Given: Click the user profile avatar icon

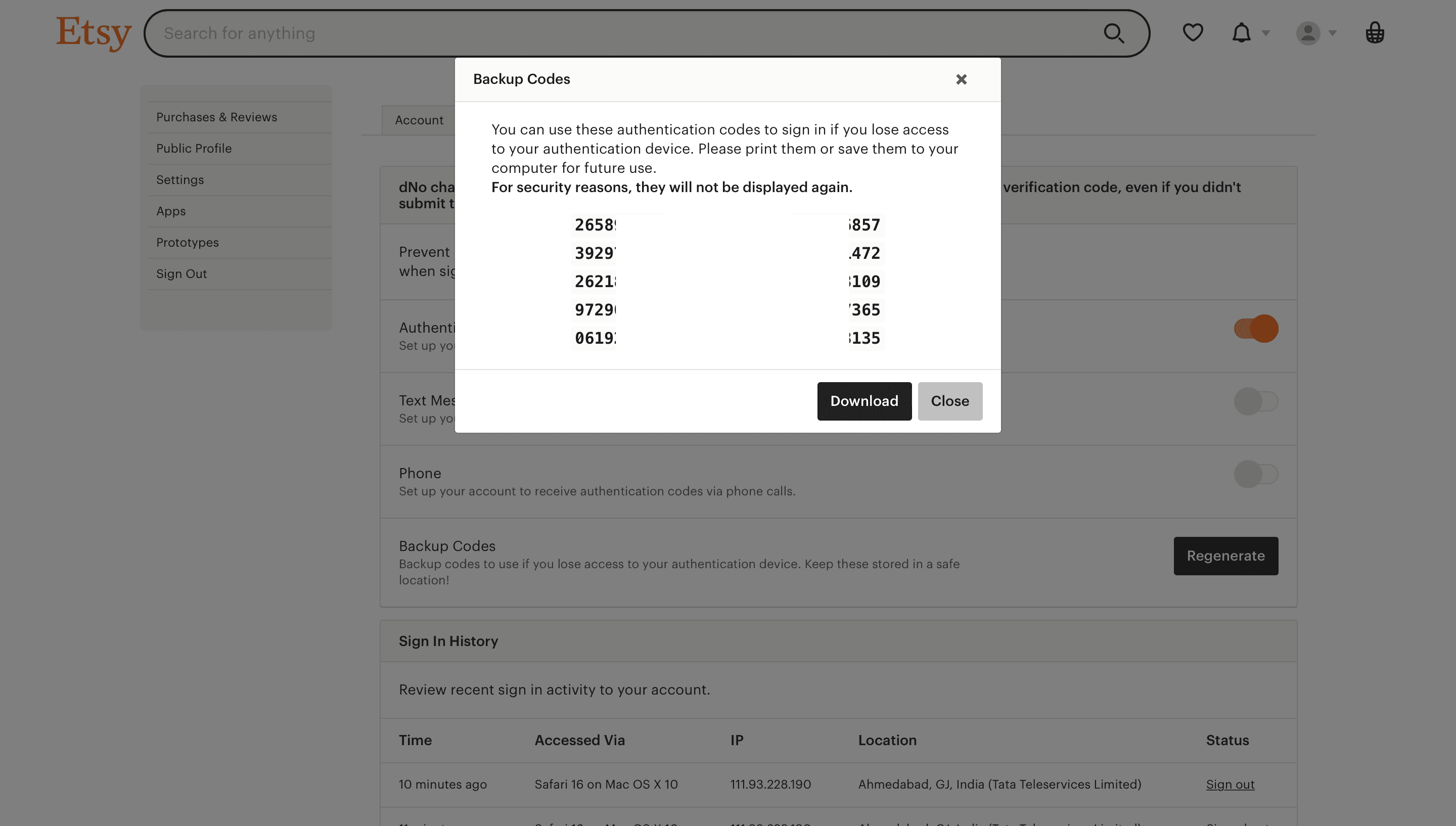Looking at the screenshot, I should coord(1307,33).
